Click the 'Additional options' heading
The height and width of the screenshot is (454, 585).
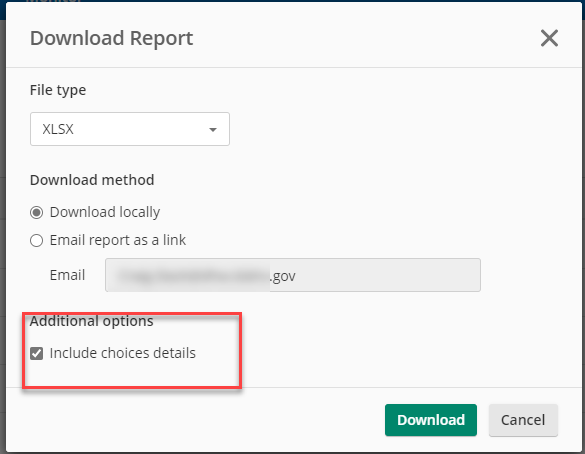(92, 321)
